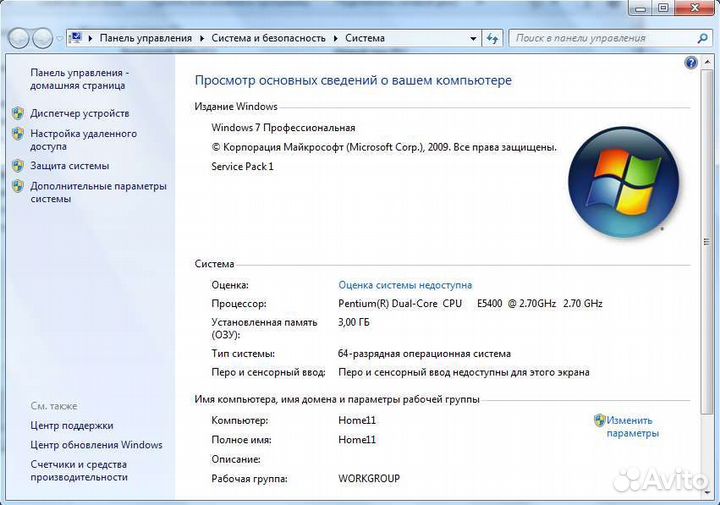720x505 pixels.
Task: Open recent pages dropdown beside navigation arrows
Action: pos(60,39)
